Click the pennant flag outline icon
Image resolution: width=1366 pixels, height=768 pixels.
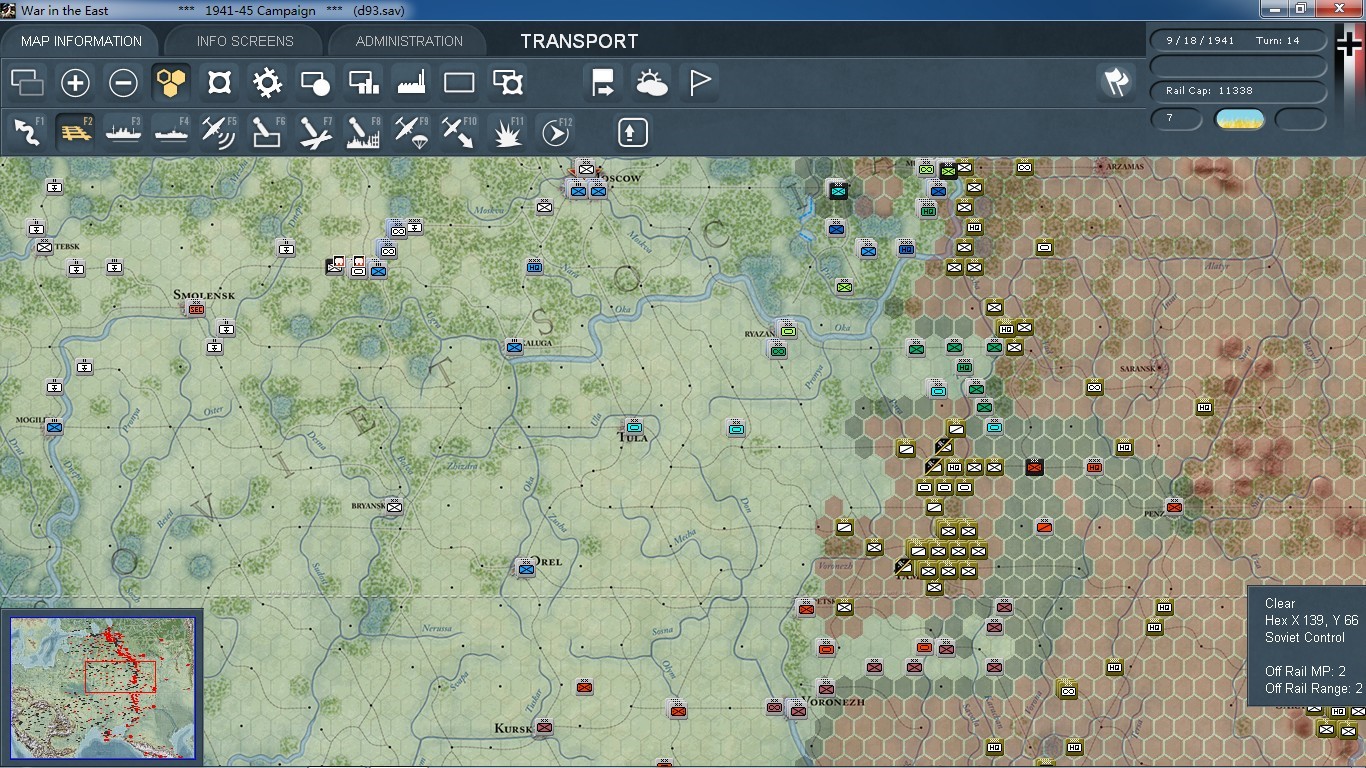click(699, 83)
